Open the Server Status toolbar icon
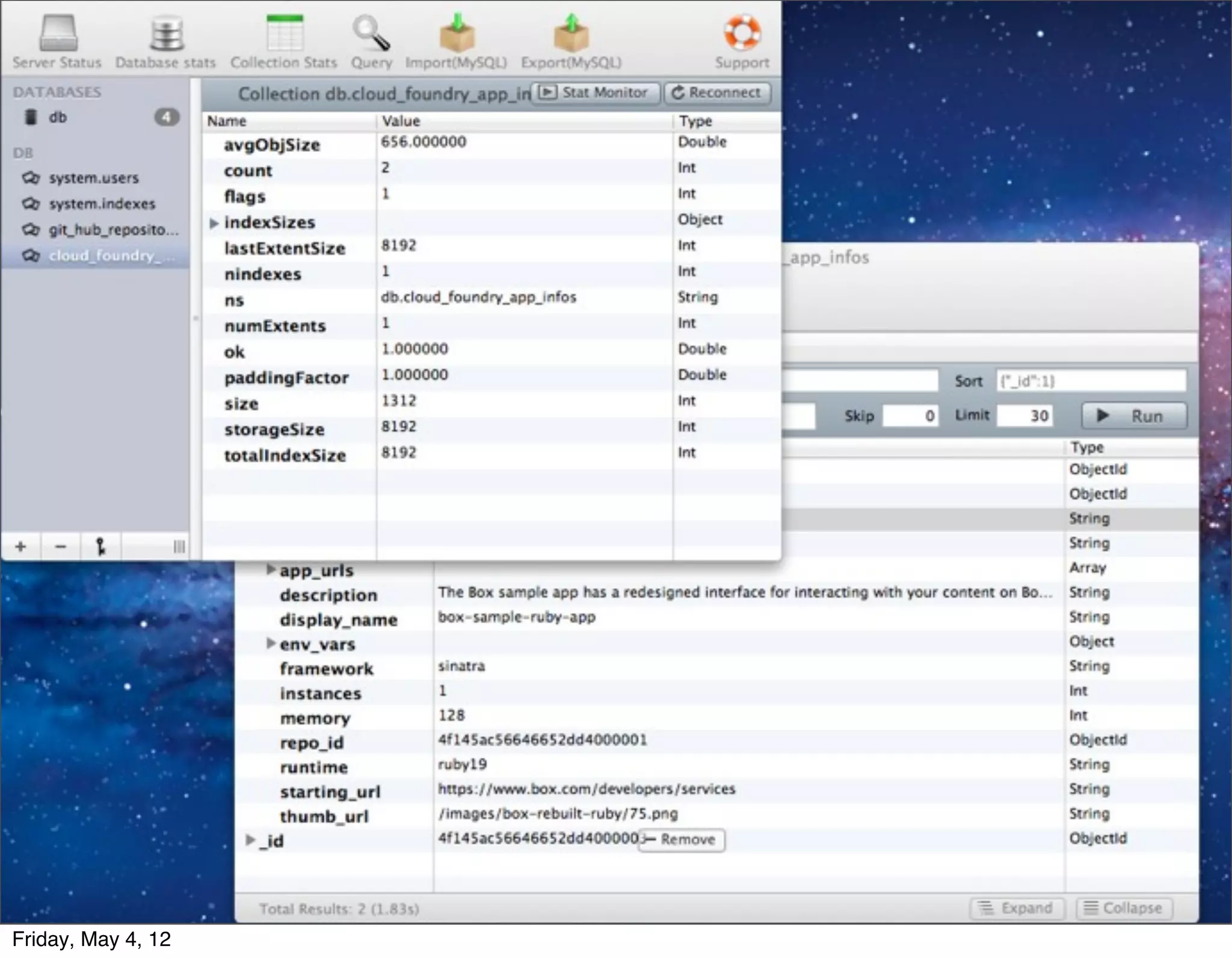Screen dimensions: 1232x958 pos(58,35)
